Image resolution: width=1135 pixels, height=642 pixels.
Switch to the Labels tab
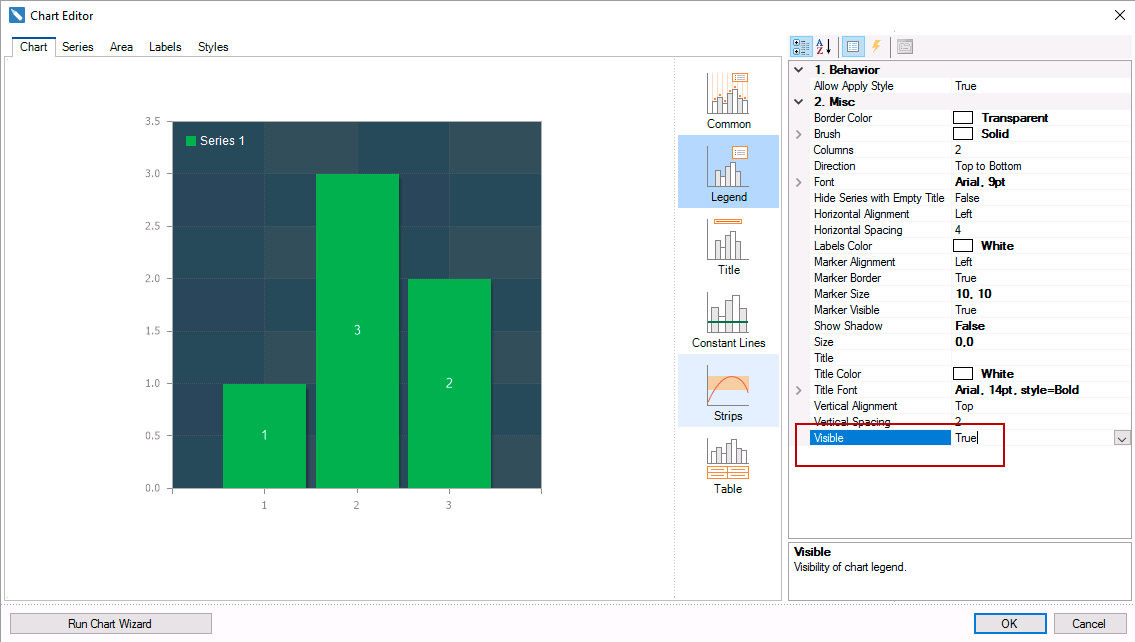click(165, 47)
